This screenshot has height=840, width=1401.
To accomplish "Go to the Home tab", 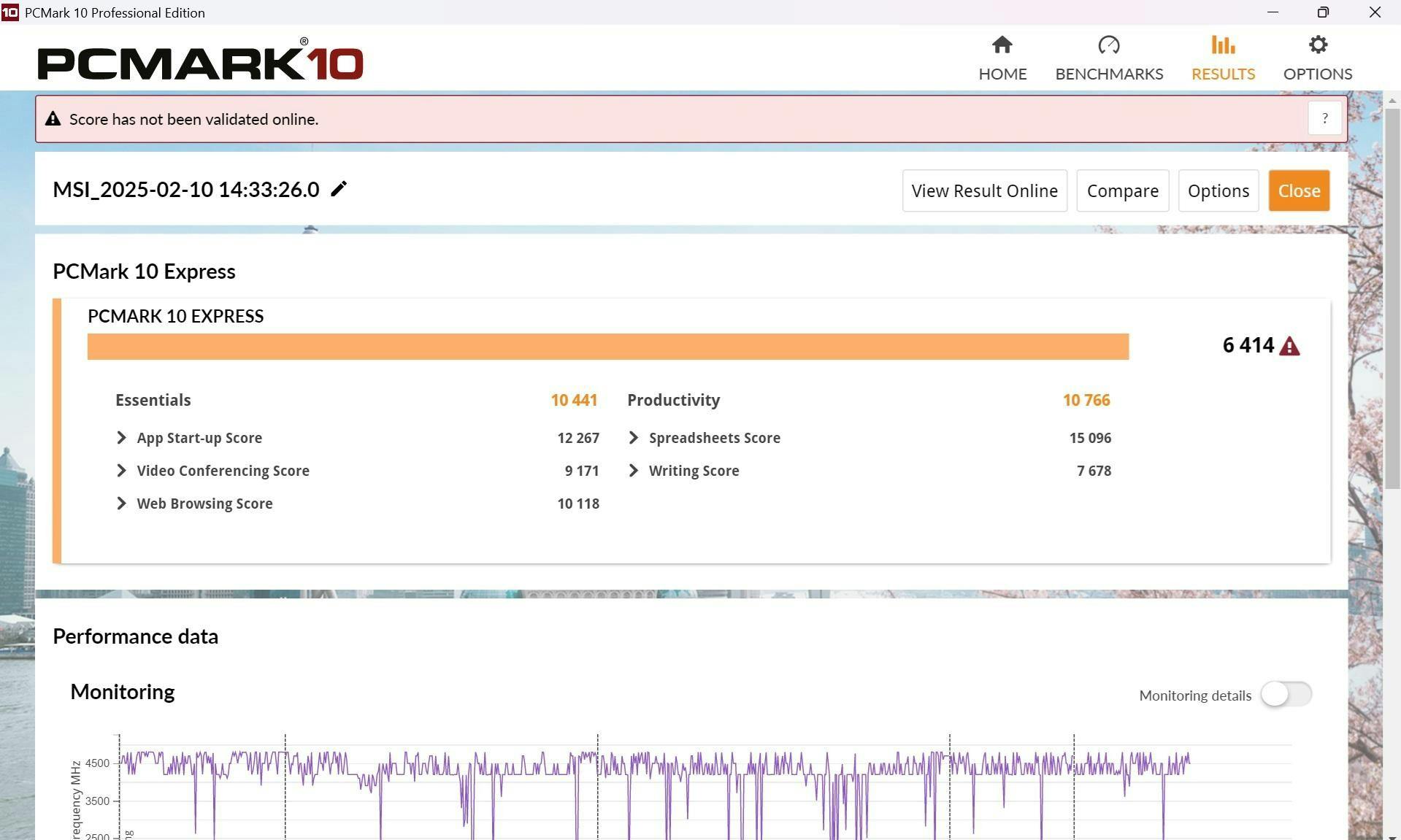I will [x=1002, y=58].
